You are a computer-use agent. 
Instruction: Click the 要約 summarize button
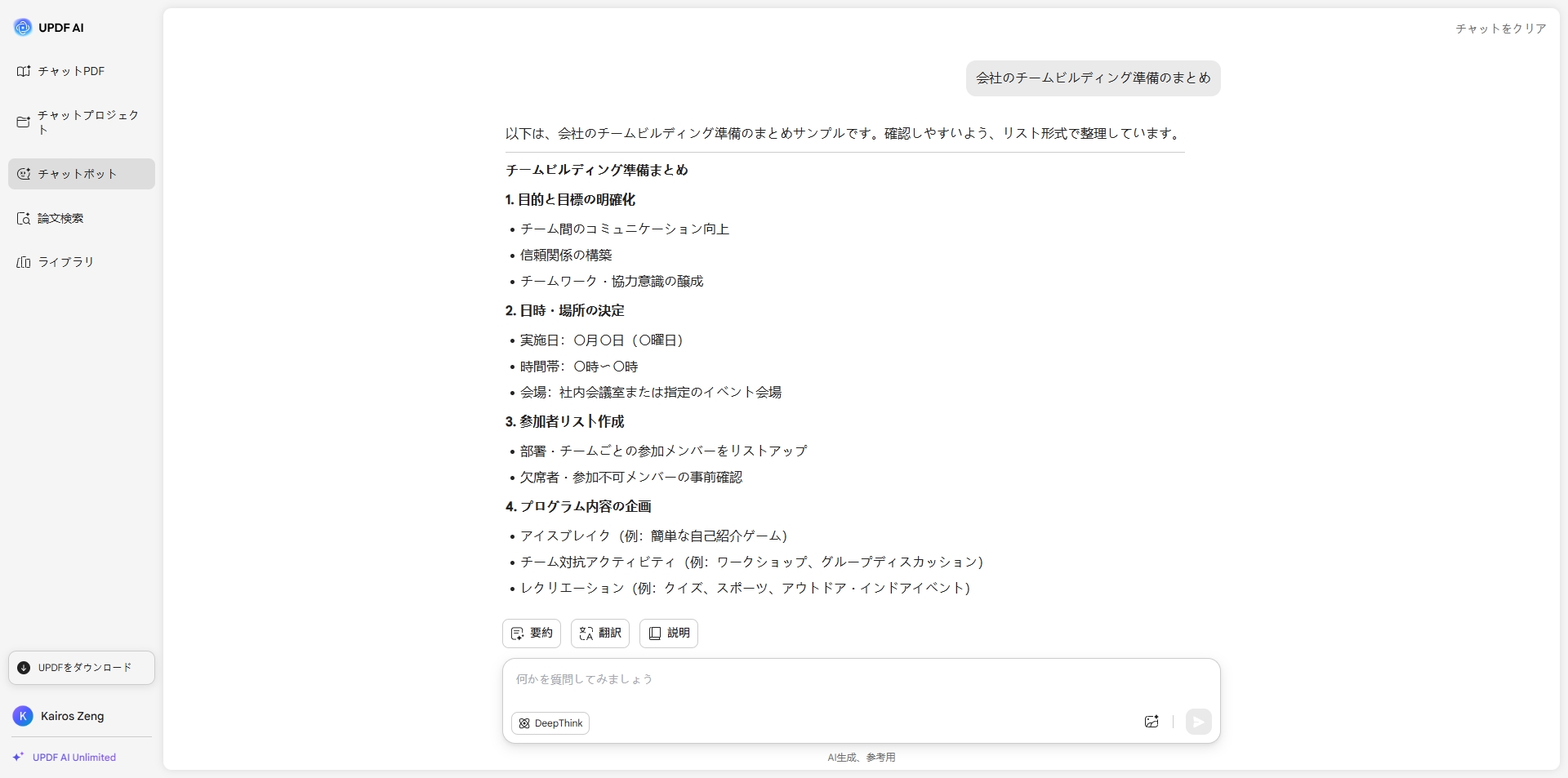coord(532,634)
